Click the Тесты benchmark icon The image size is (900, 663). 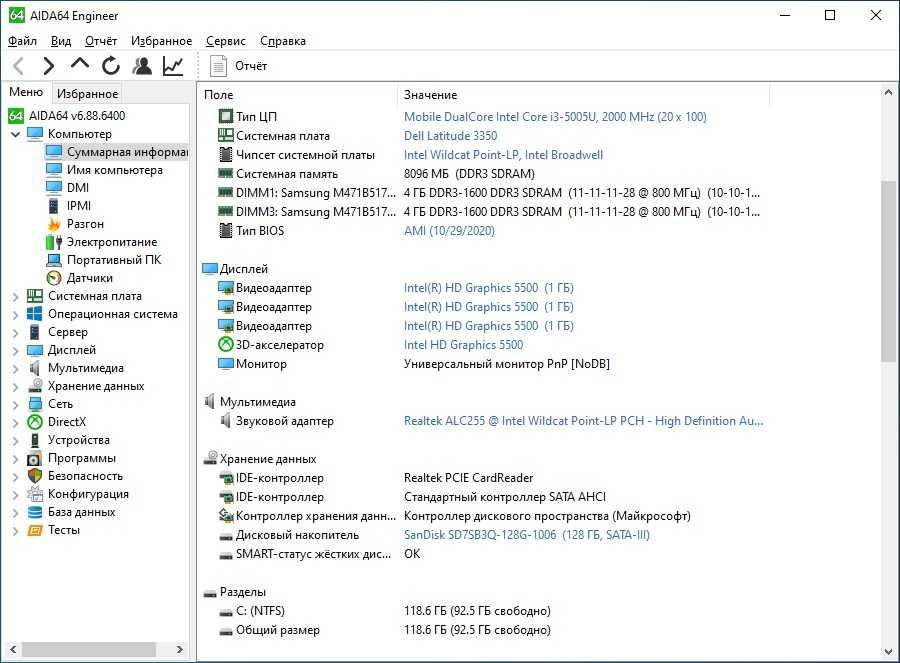[35, 530]
